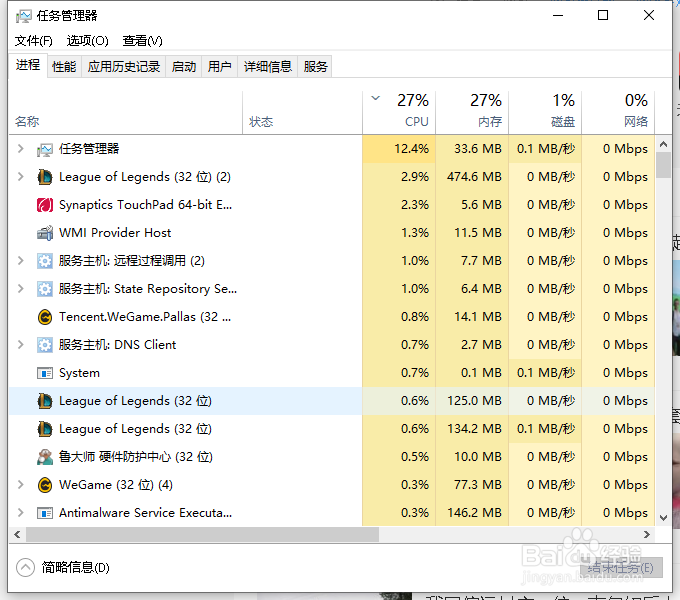
Task: Click the 简略信息(D) label
Action: [75, 567]
